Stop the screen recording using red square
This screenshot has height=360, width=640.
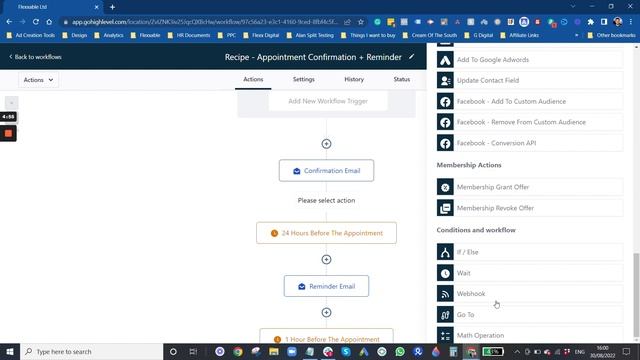[8, 133]
